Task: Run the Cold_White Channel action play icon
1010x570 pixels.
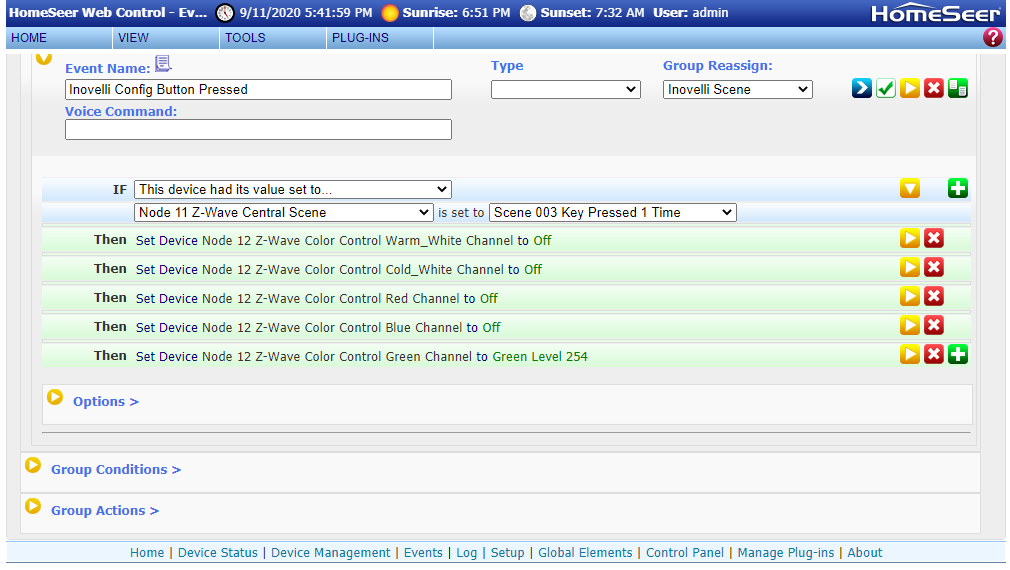Action: click(910, 267)
